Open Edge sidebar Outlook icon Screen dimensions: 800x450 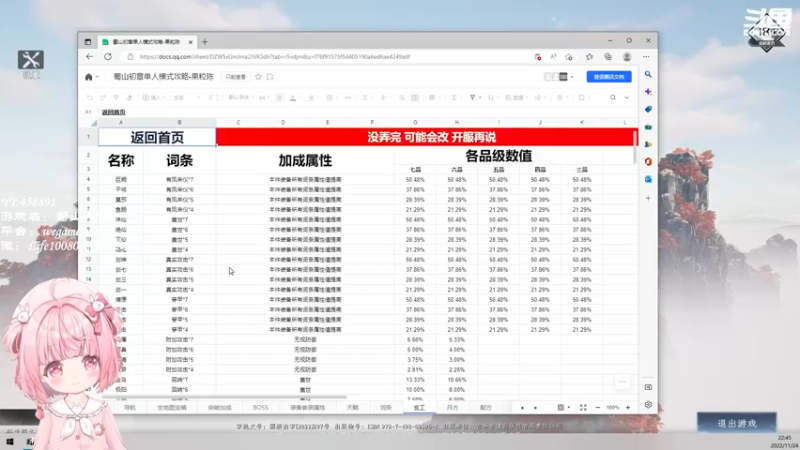click(648, 179)
